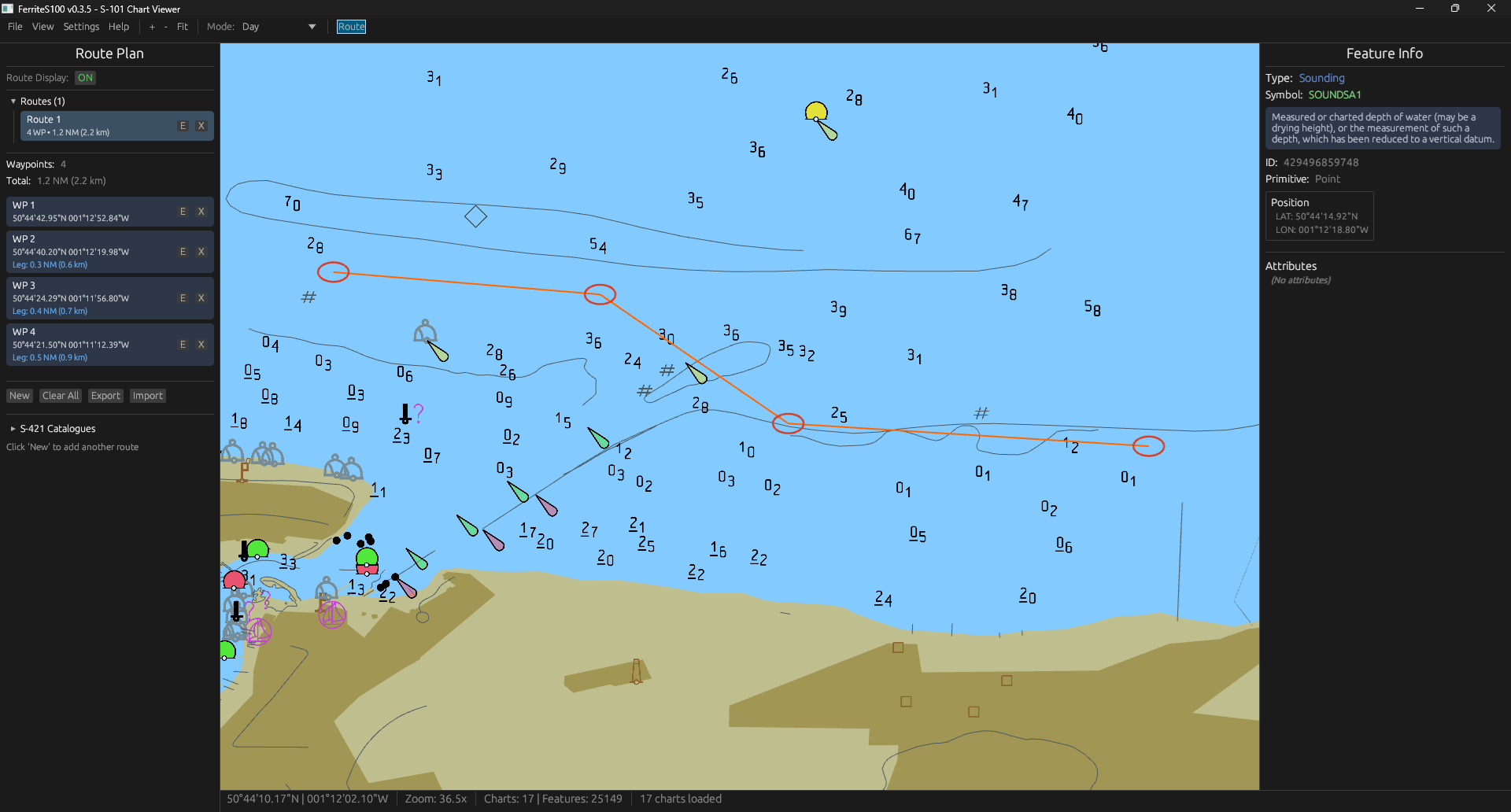Expand the S-421 Catalogues section
Image resolution: width=1511 pixels, height=812 pixels.
click(13, 429)
